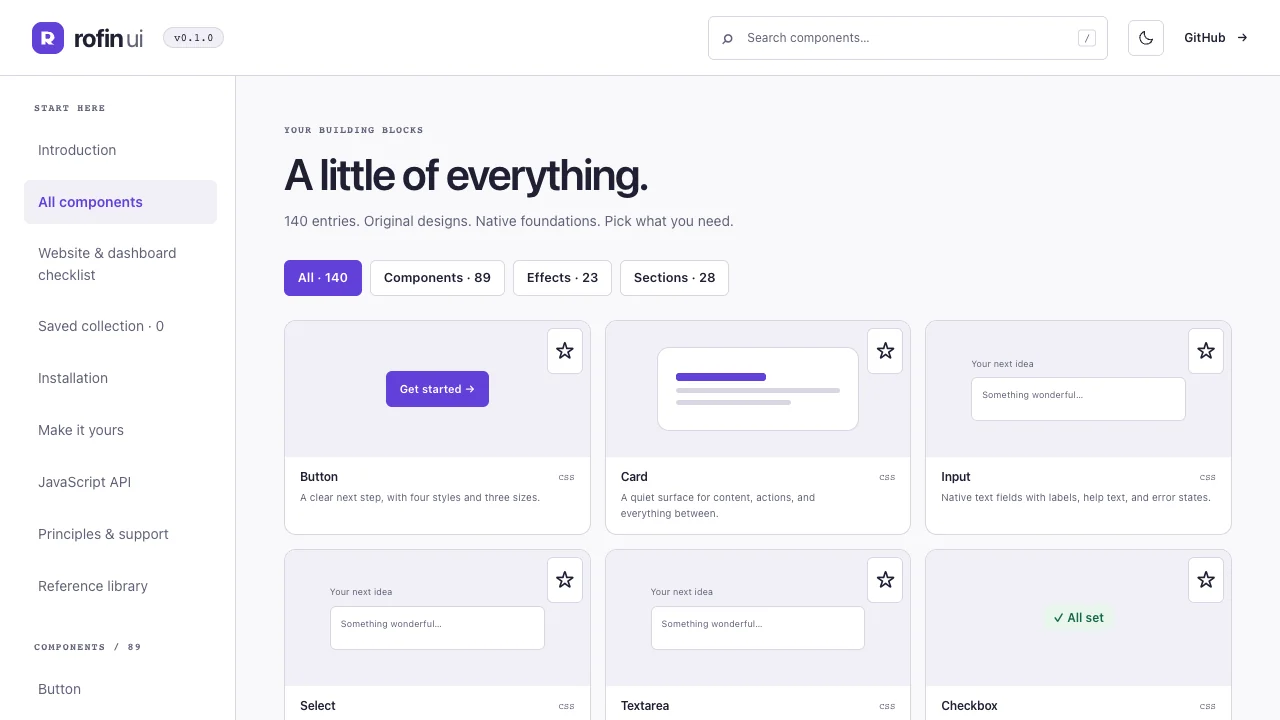Click the rofin ui wordmark
The height and width of the screenshot is (720, 1280).
(x=108, y=38)
